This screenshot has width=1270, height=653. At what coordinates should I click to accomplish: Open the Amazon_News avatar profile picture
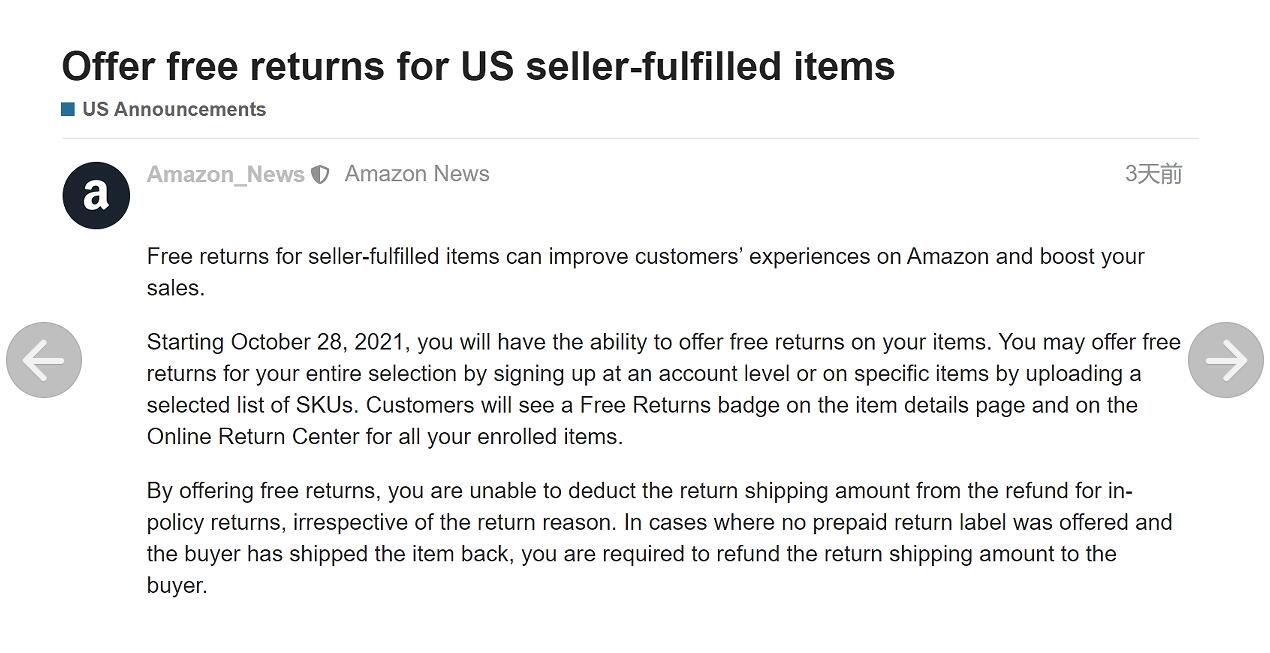96,195
